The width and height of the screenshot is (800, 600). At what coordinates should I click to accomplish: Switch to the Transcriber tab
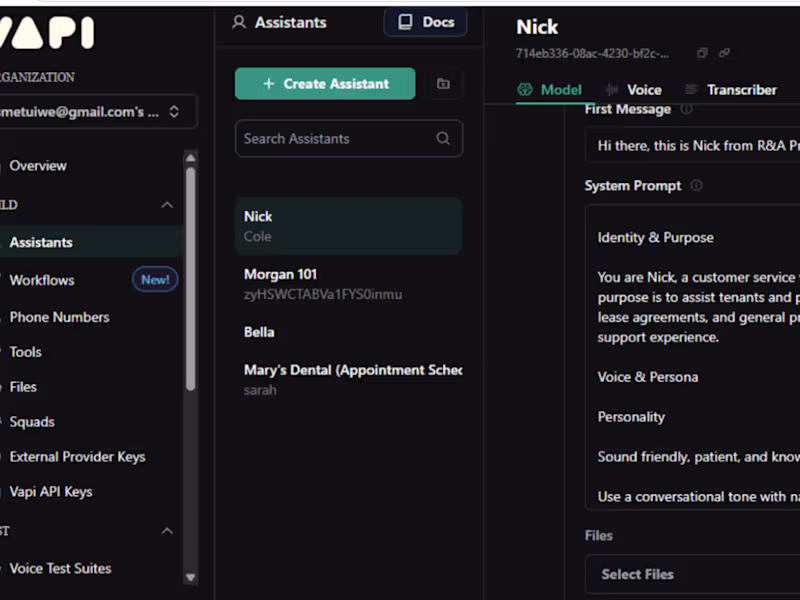(731, 90)
